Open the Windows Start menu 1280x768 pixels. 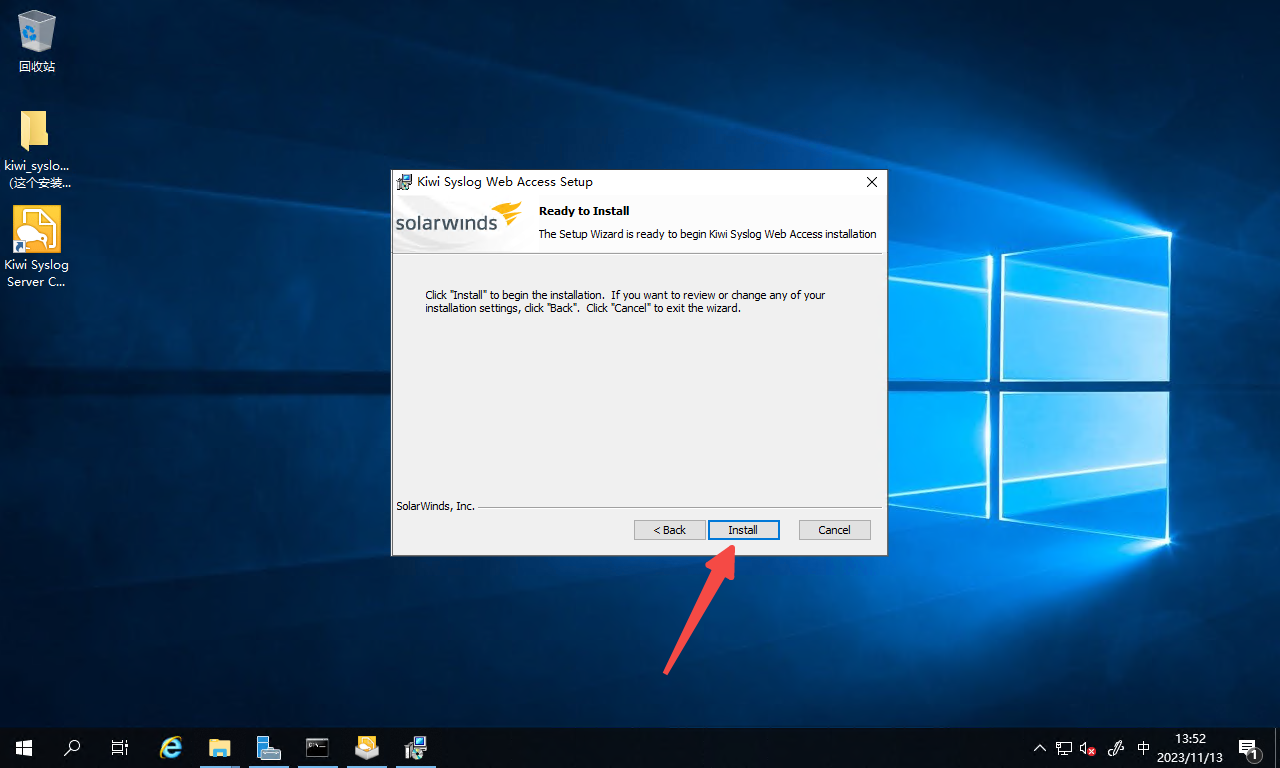pyautogui.click(x=24, y=747)
